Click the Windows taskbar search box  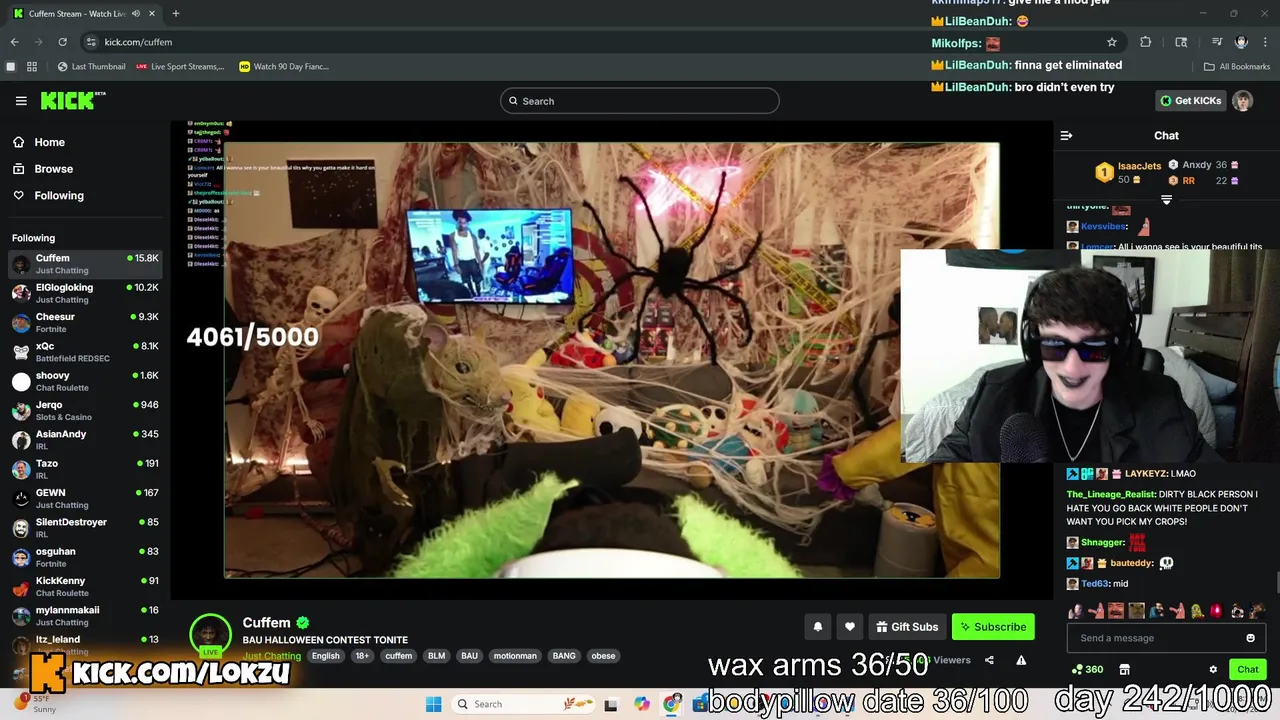pos(522,704)
